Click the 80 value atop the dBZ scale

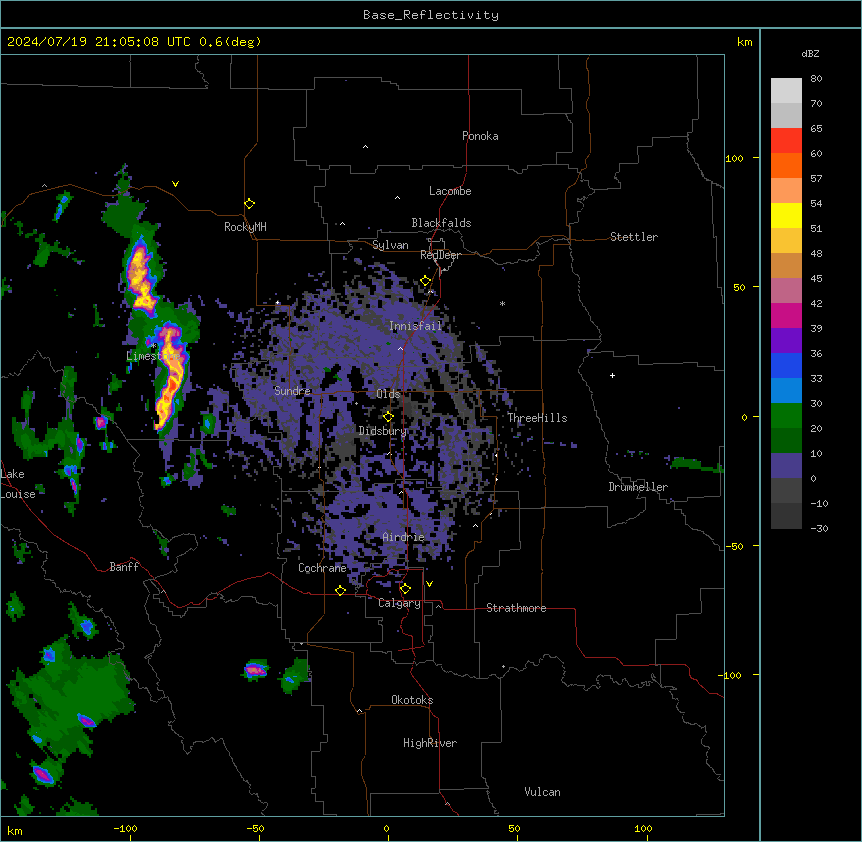[x=816, y=79]
